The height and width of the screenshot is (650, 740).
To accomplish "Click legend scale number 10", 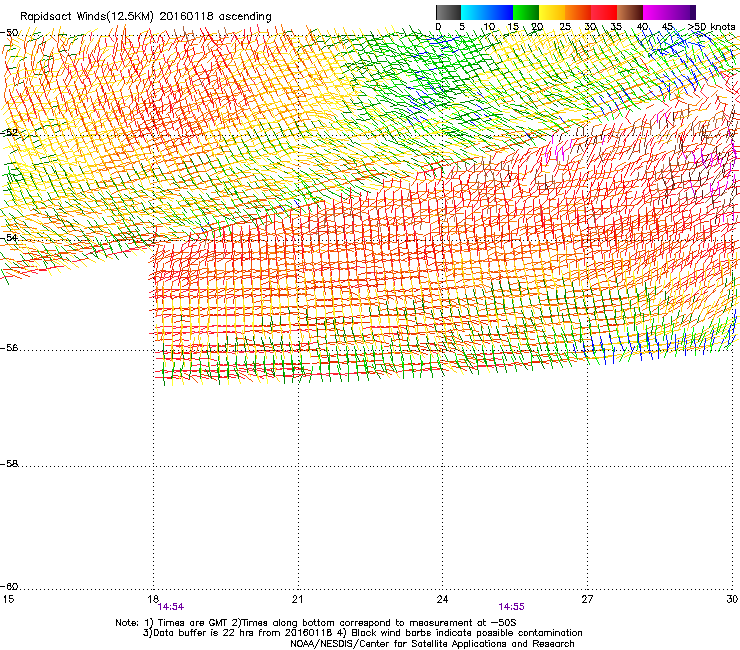I will (489, 27).
